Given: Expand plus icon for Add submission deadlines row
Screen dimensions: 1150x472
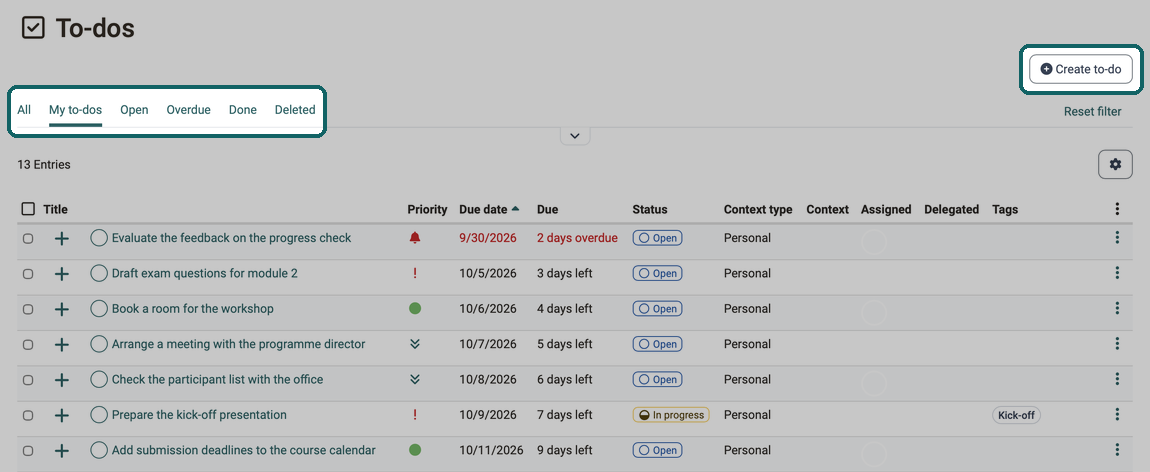Looking at the screenshot, I should pyautogui.click(x=62, y=451).
